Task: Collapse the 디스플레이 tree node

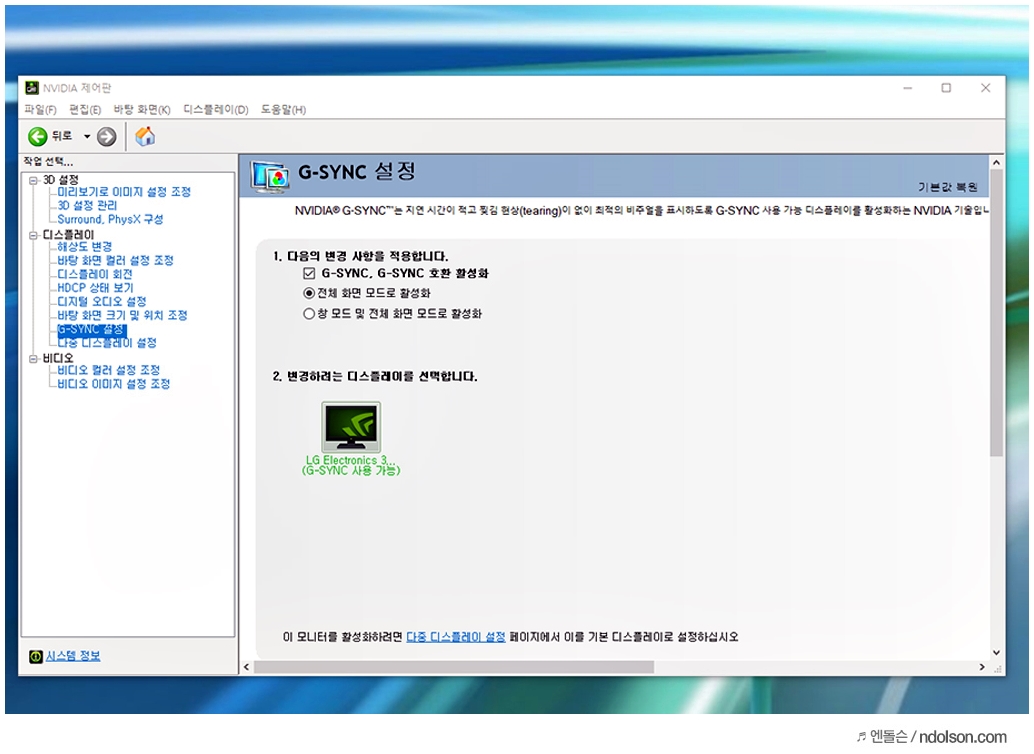Action: [33, 235]
